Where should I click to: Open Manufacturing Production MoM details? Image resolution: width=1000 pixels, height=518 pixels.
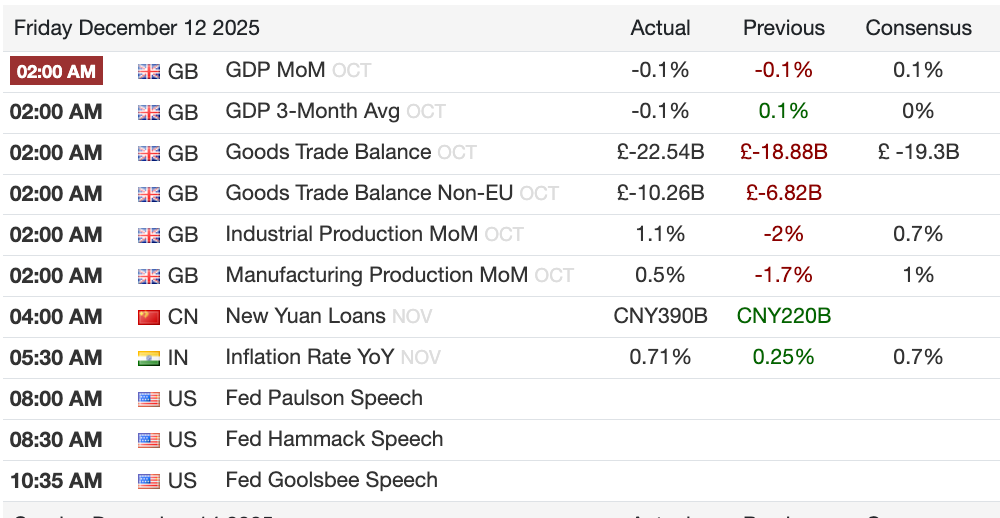(376, 275)
